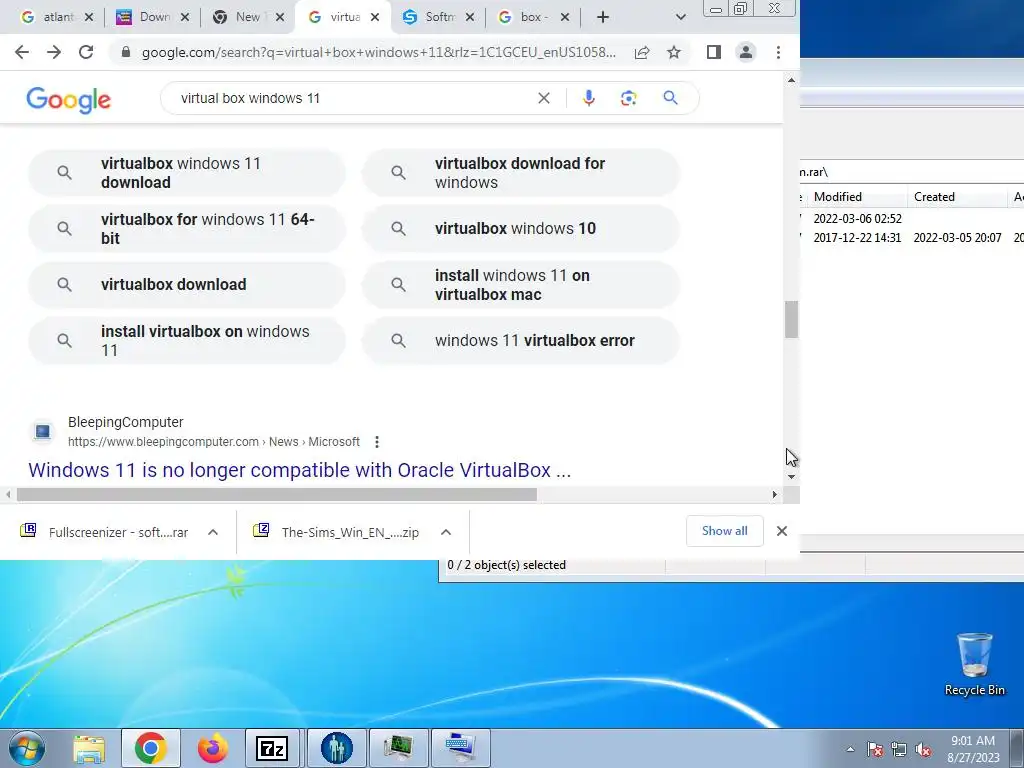Show hidden tray icons arrow

[850, 750]
